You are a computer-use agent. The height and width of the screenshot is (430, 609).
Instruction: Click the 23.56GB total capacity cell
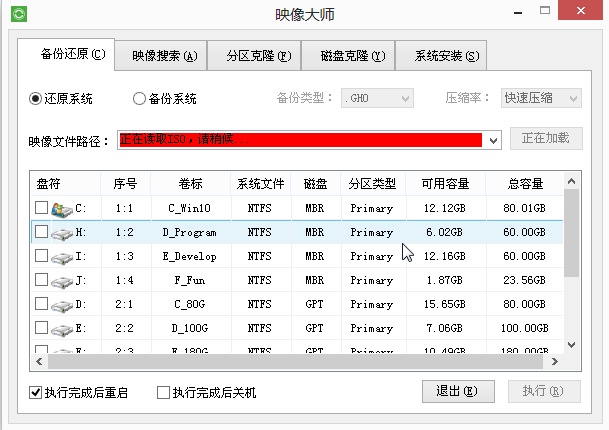click(x=524, y=280)
